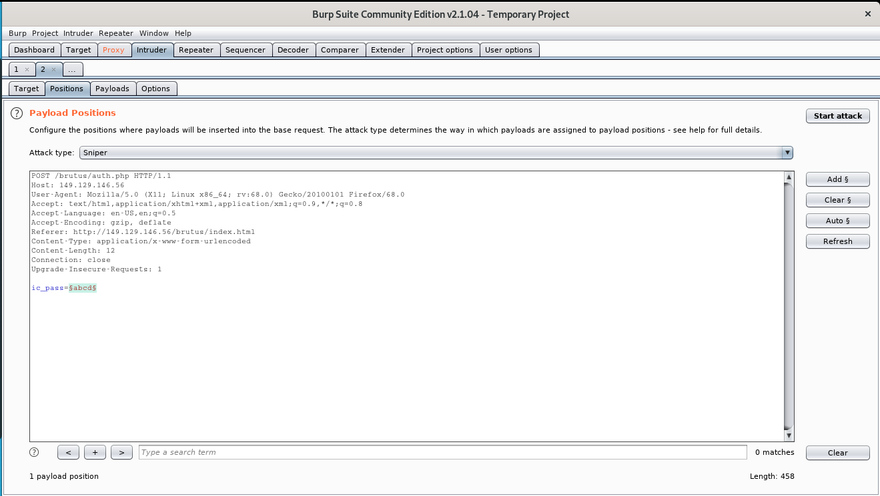Switch to the Sequencer tab
The image size is (880, 496).
click(x=245, y=50)
